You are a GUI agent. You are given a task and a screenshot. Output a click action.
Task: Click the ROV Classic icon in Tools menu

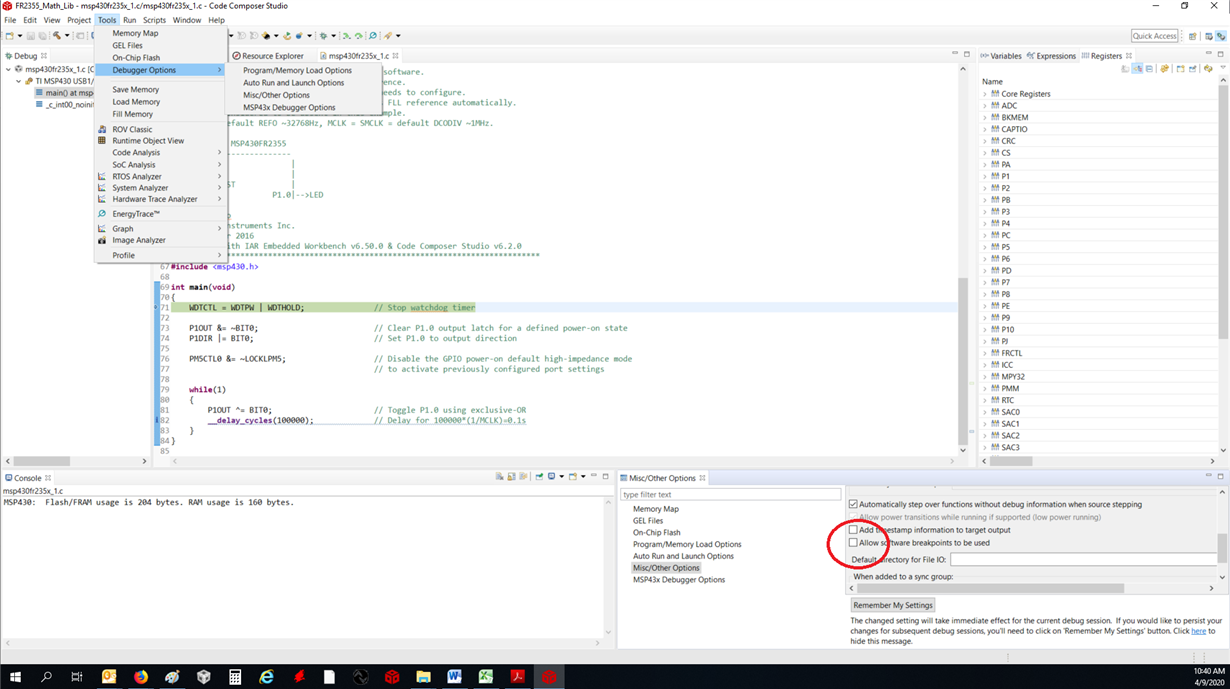click(x=102, y=129)
